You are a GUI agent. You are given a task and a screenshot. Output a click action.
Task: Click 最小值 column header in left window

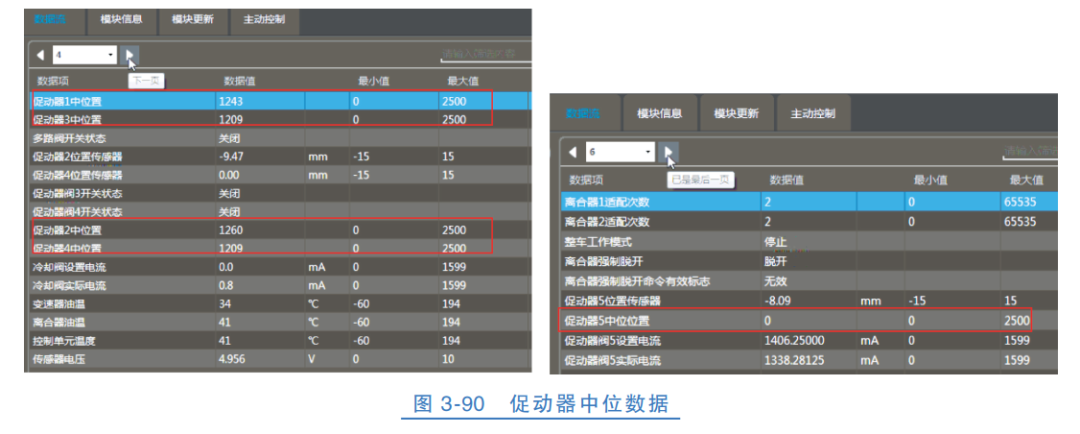(374, 81)
